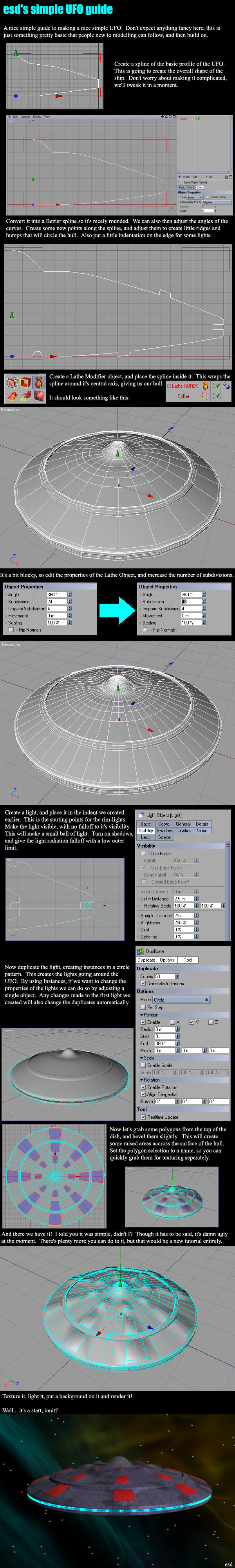Click the Lathe NURBS object icon in manager
235x1568 pixels.
tap(205, 386)
